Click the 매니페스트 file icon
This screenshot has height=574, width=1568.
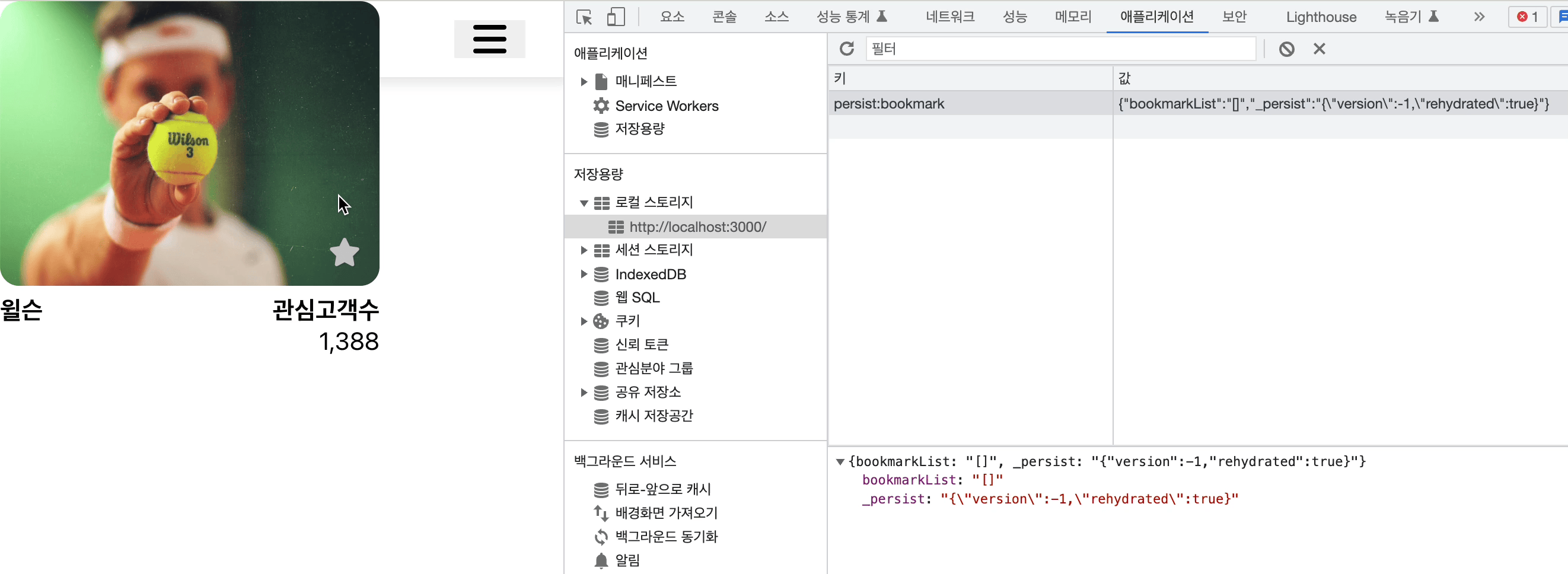pos(601,82)
